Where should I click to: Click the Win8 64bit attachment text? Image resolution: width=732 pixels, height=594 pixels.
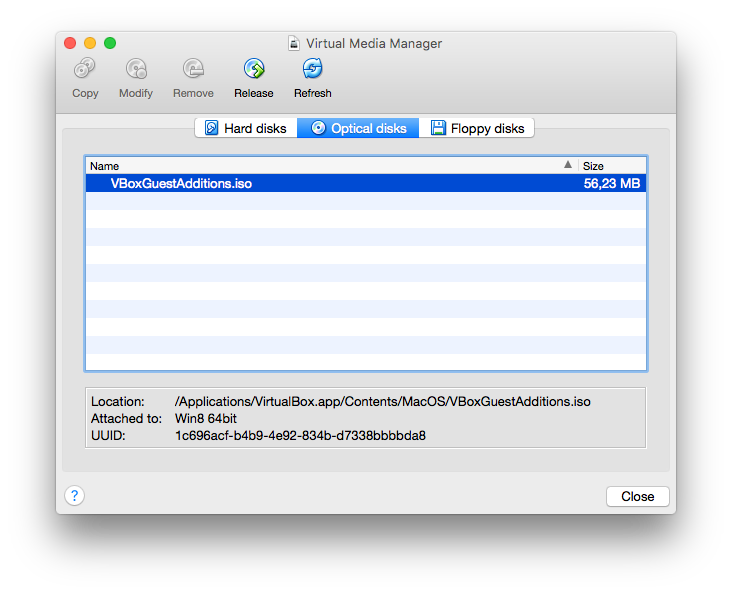tap(206, 418)
